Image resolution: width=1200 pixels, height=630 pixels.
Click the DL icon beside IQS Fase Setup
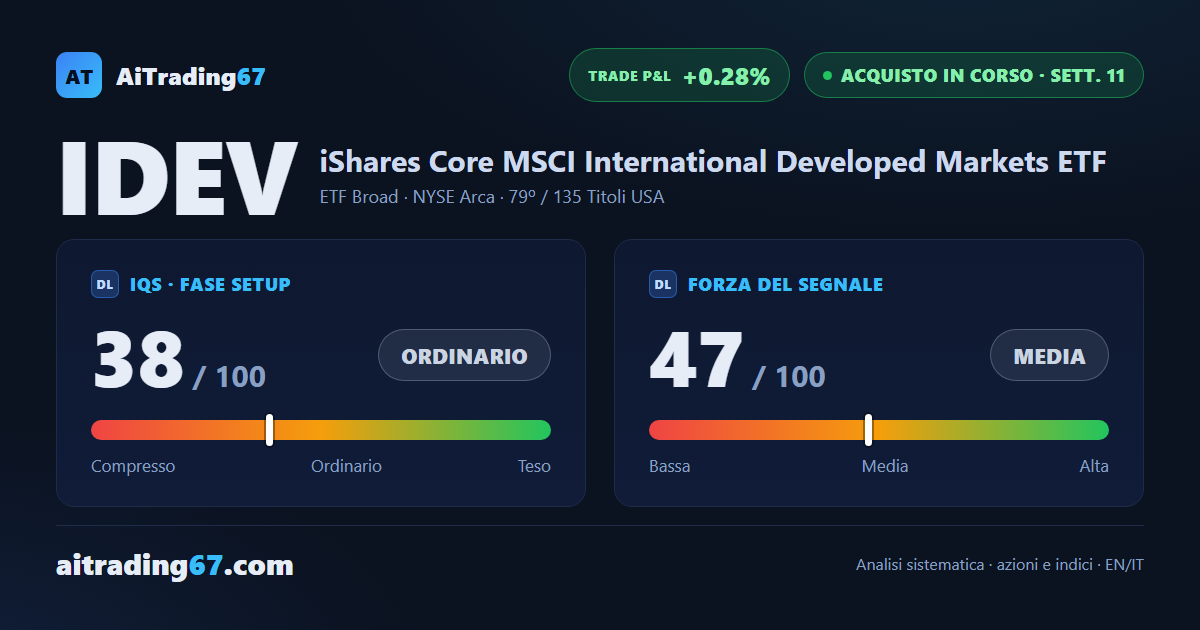click(105, 284)
